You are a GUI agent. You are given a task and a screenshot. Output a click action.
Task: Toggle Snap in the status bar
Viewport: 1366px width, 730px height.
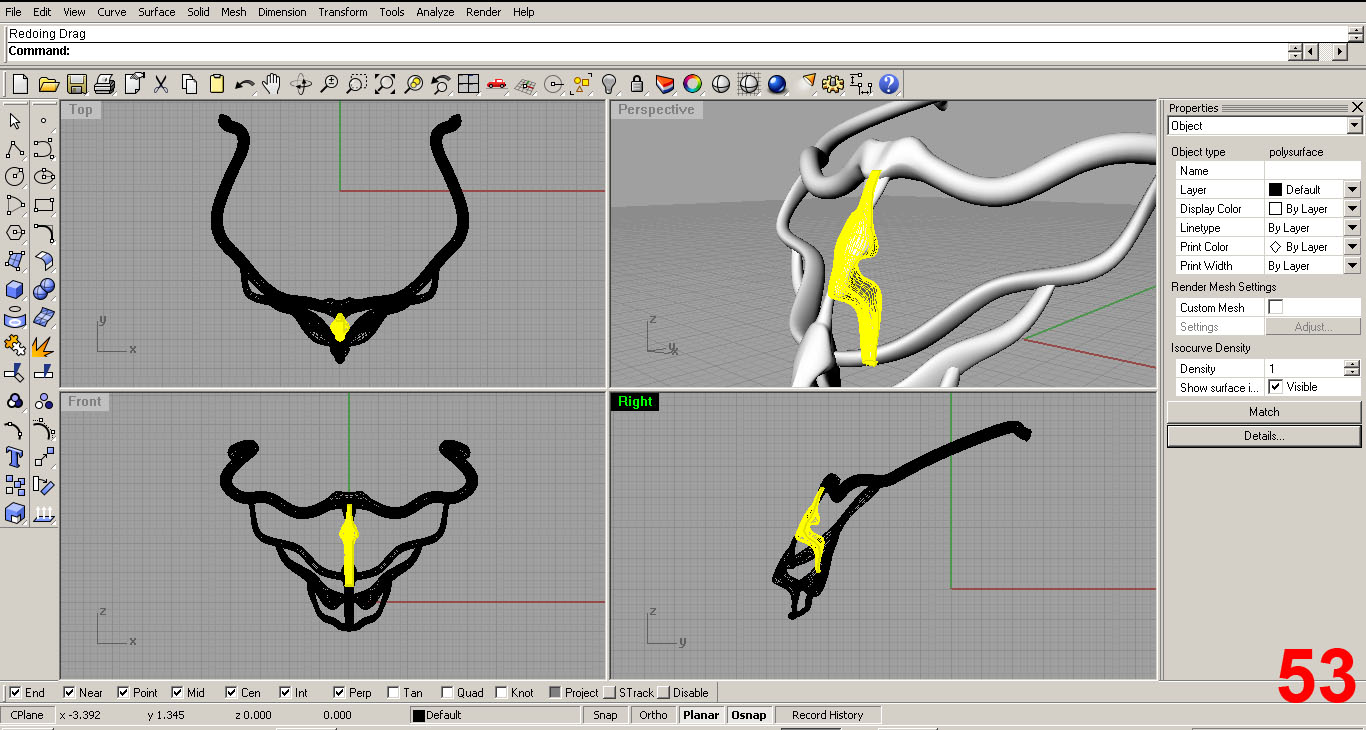coord(605,715)
